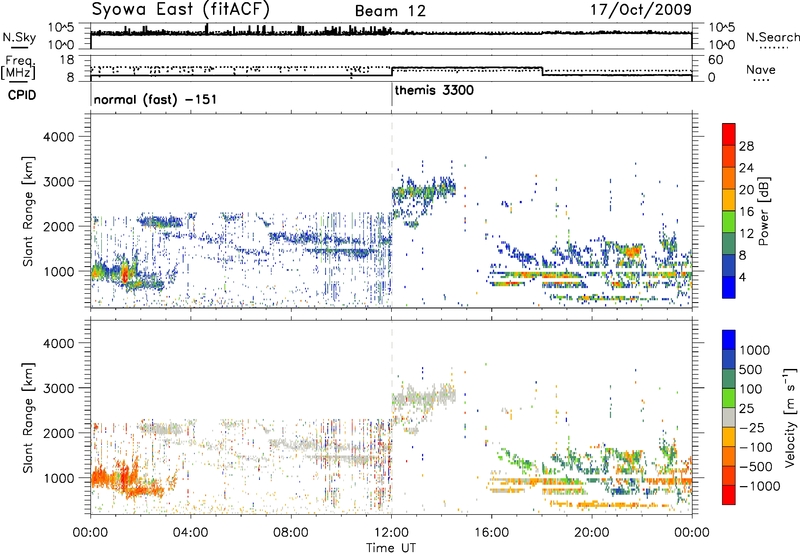Click the gray -25 to 25 Velocity color segment

pos(729,418)
